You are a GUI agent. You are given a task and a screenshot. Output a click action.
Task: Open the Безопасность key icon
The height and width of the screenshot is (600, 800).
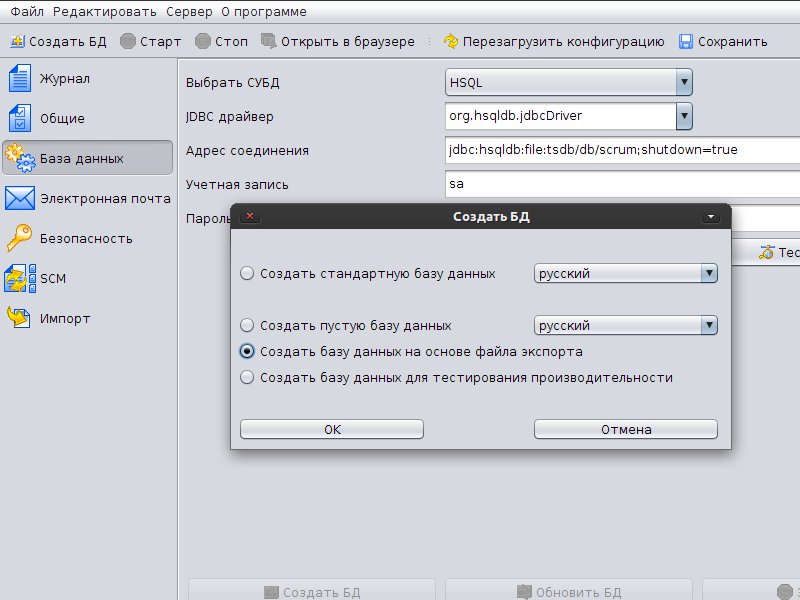click(20, 238)
